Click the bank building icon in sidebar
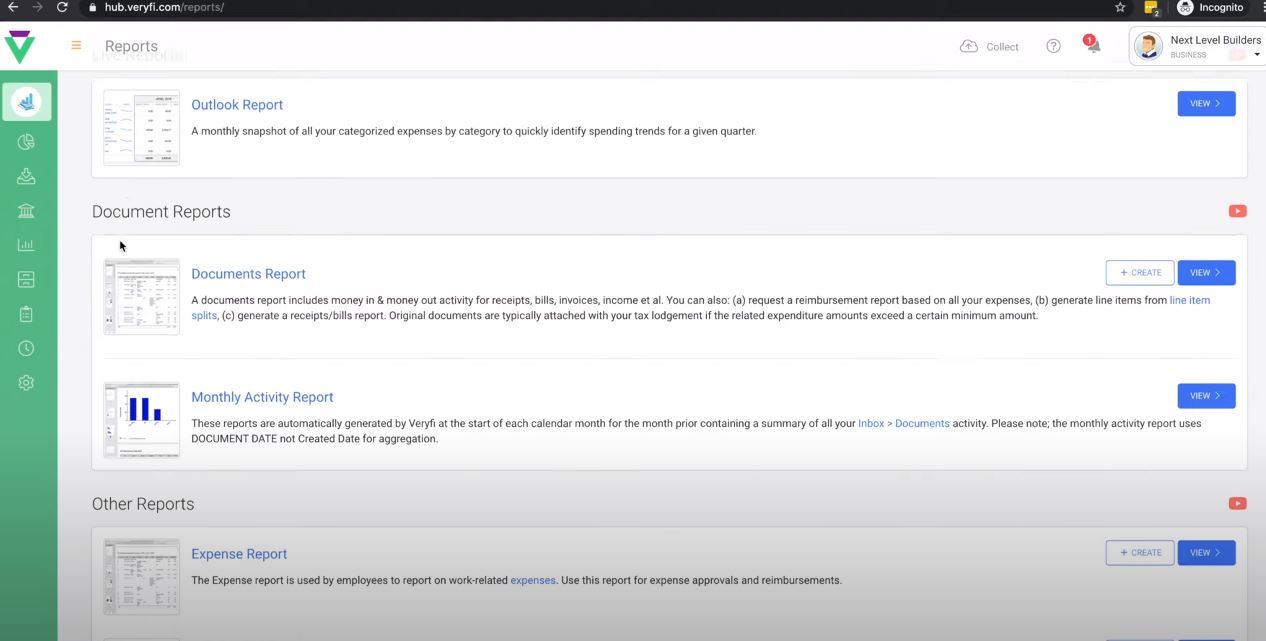This screenshot has width=1266, height=641. click(26, 211)
